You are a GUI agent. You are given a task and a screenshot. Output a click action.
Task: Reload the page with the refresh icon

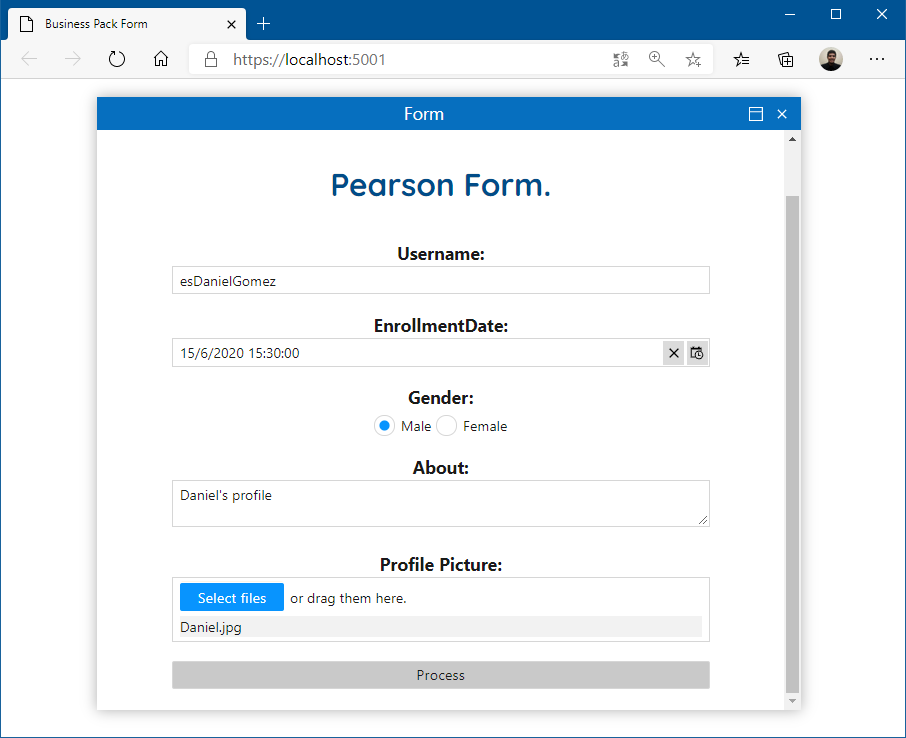tap(117, 59)
